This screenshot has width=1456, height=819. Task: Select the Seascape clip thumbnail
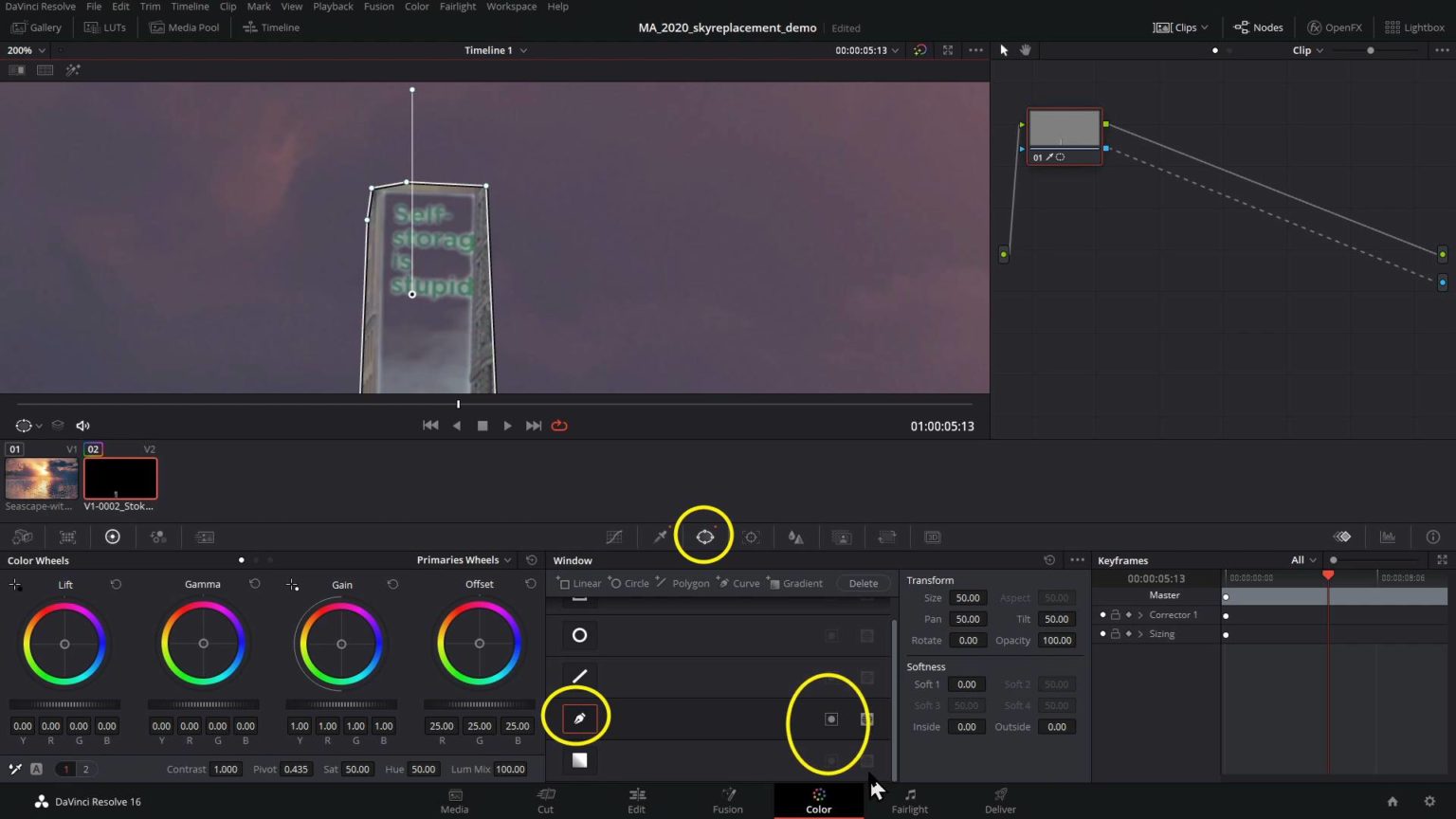coord(41,478)
